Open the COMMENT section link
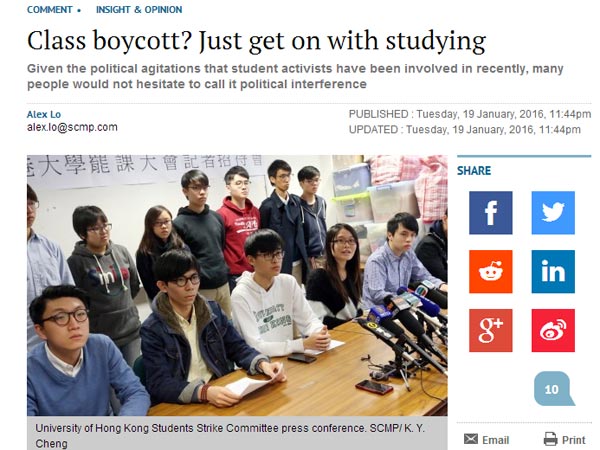Image resolution: width=600 pixels, height=450 pixels. click(49, 10)
